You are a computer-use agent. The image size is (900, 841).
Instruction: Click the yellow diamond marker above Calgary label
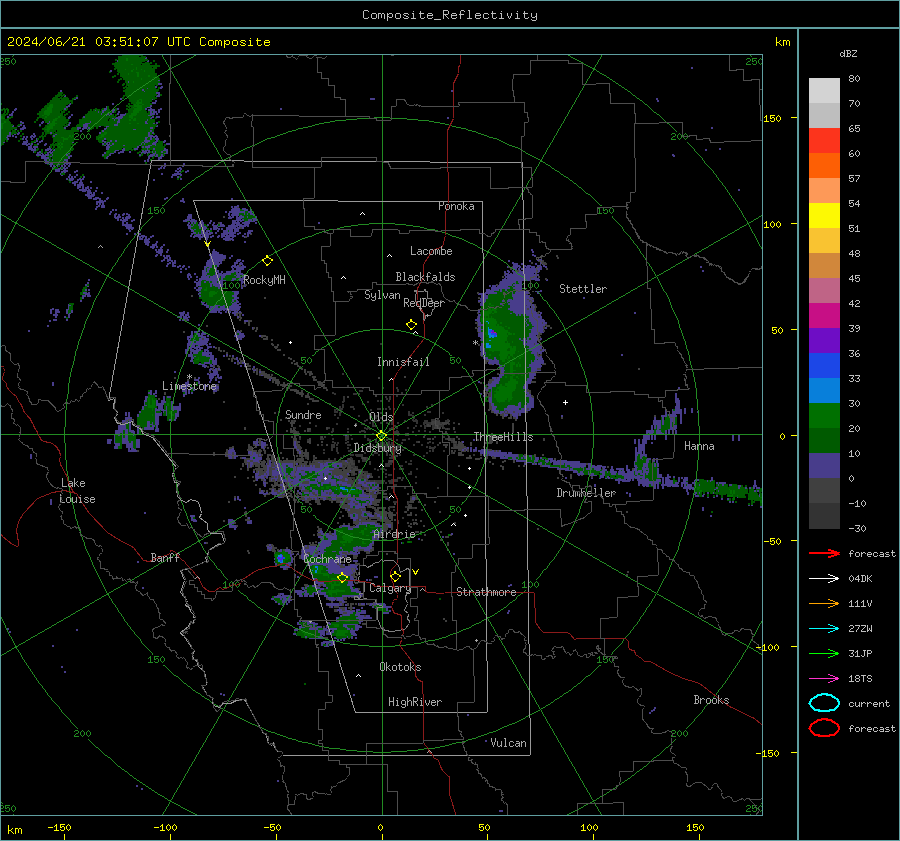[x=395, y=576]
